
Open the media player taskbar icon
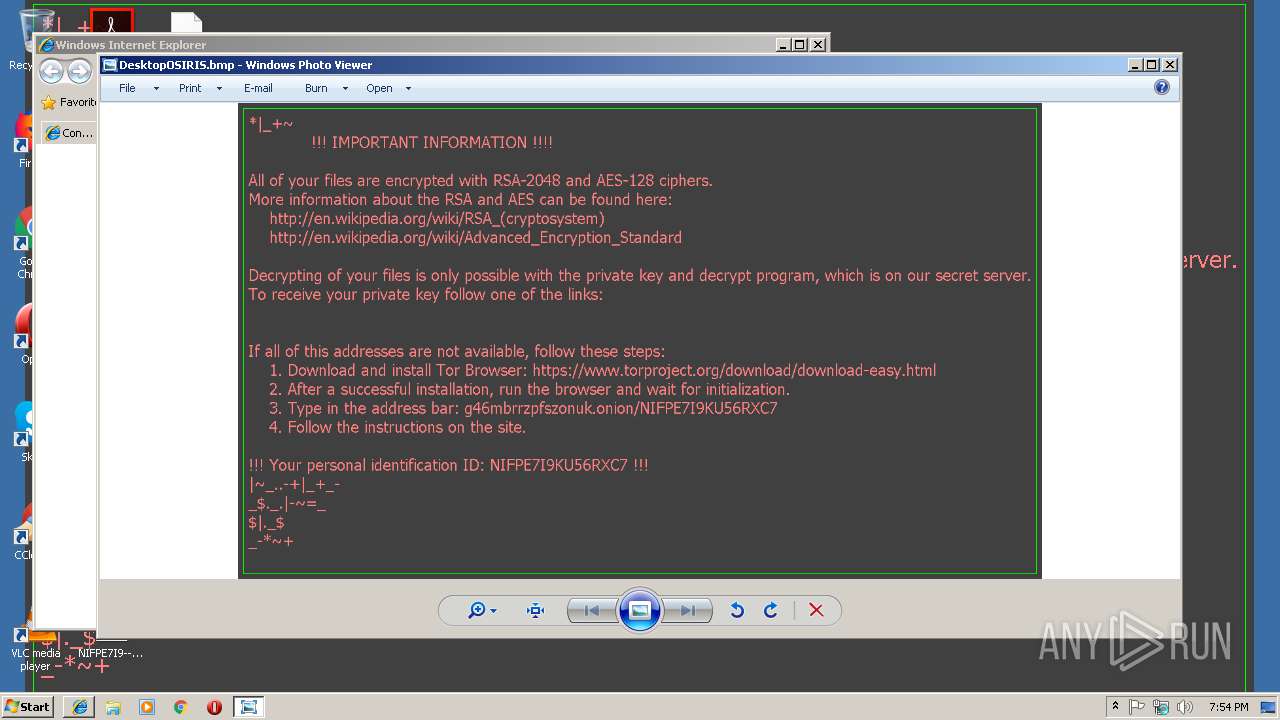[x=147, y=707]
